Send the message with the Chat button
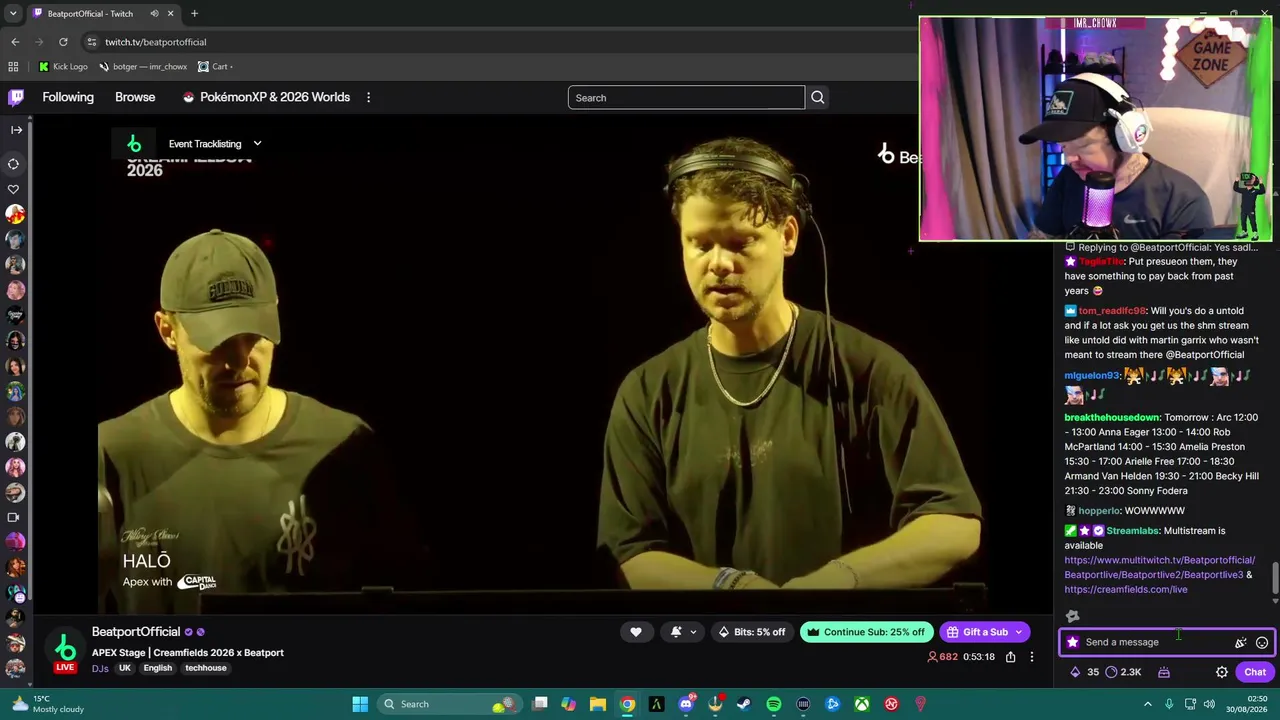 (1255, 672)
